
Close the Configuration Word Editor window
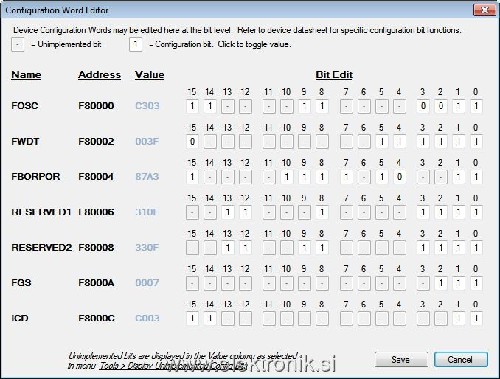(x=484, y=10)
